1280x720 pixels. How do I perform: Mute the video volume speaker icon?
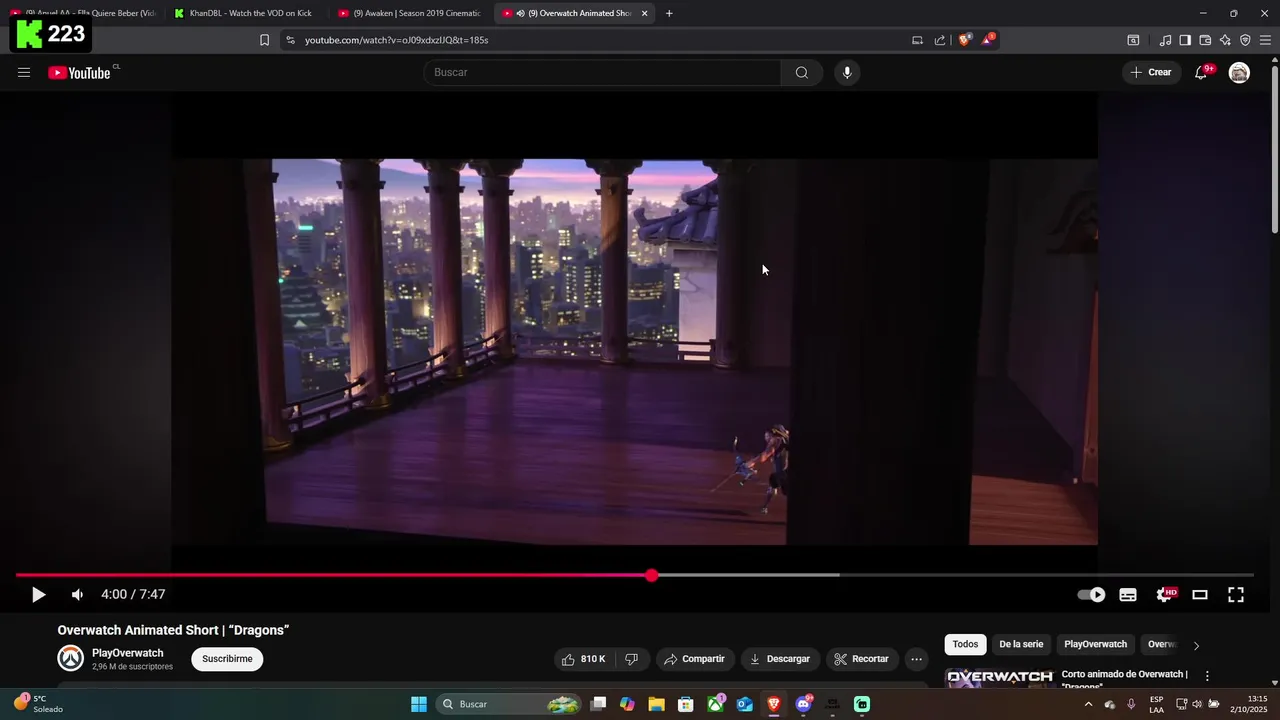click(77, 594)
